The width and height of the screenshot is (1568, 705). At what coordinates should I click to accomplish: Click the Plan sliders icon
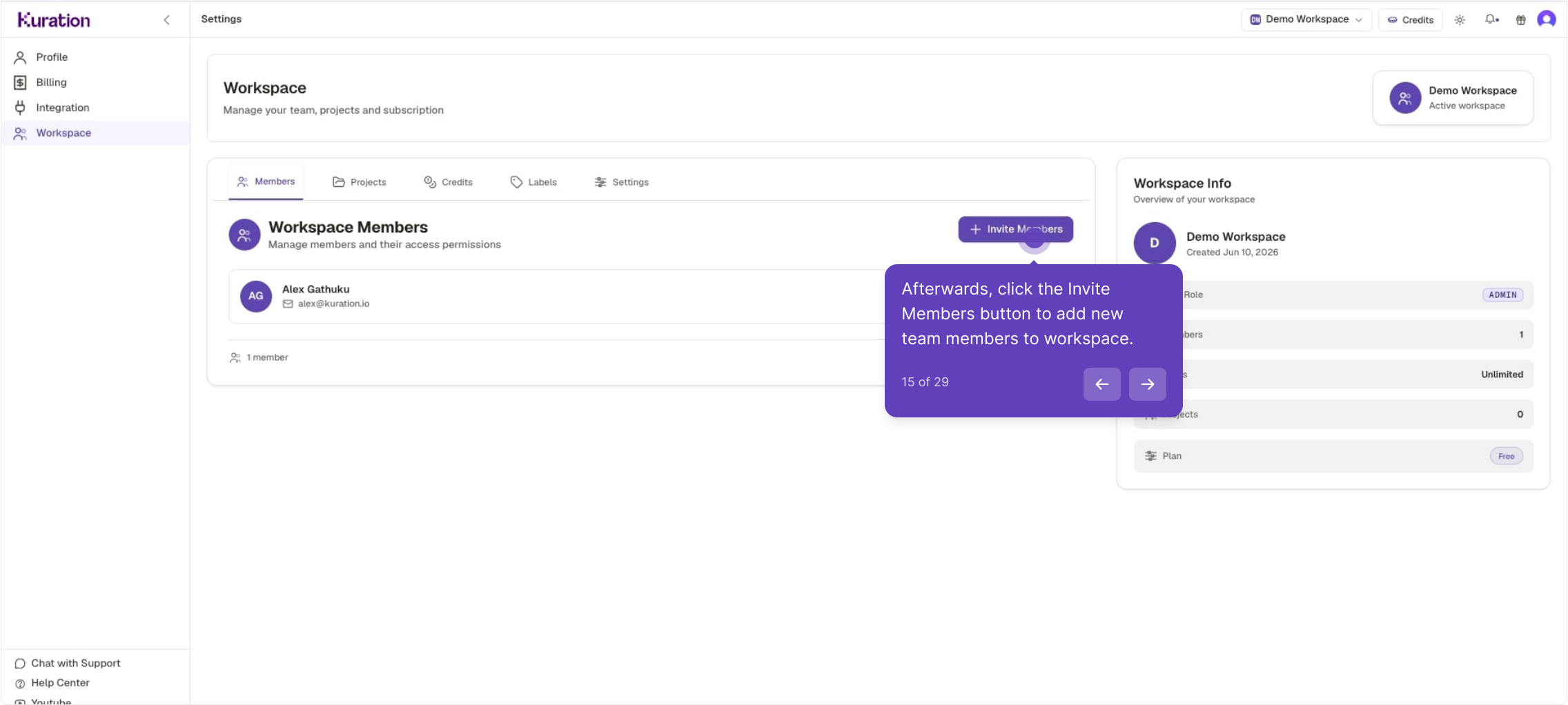tap(1150, 456)
